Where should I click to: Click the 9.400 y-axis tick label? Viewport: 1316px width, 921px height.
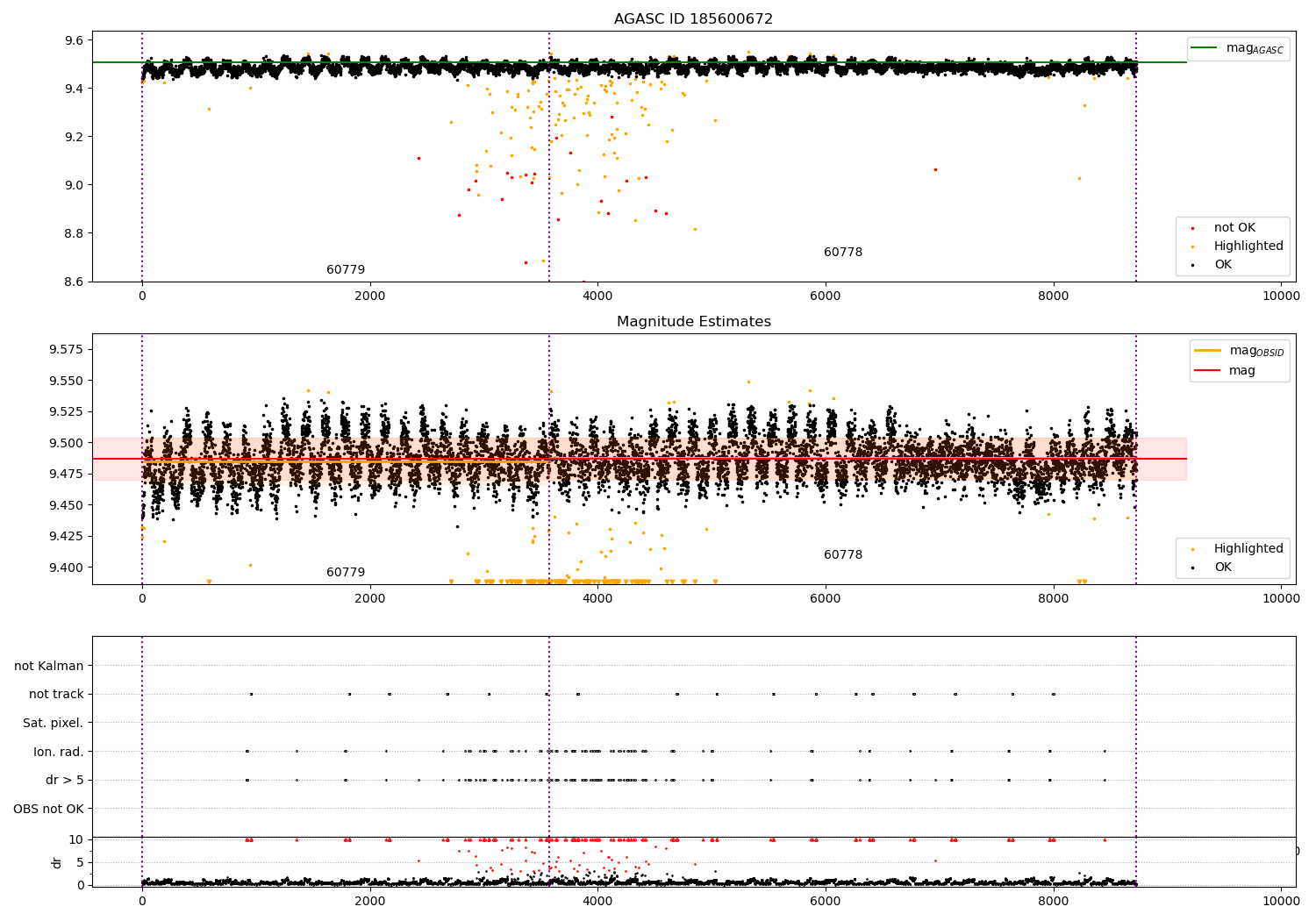coord(68,568)
